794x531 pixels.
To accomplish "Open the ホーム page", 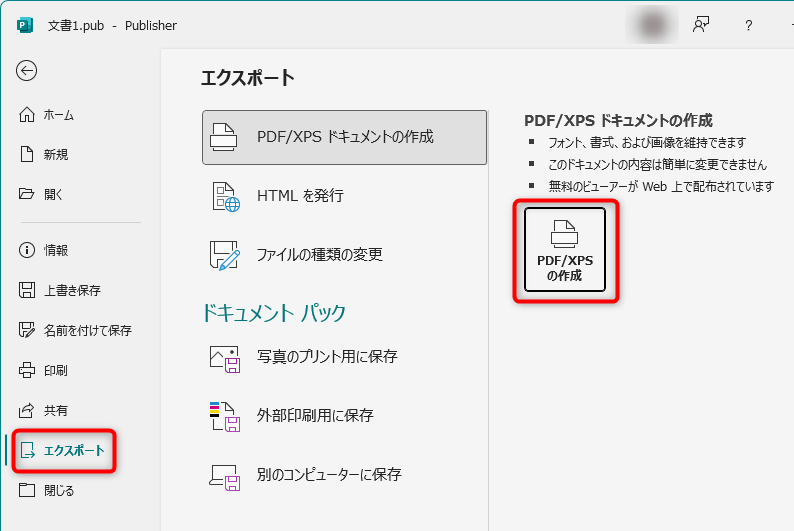I will point(58,115).
